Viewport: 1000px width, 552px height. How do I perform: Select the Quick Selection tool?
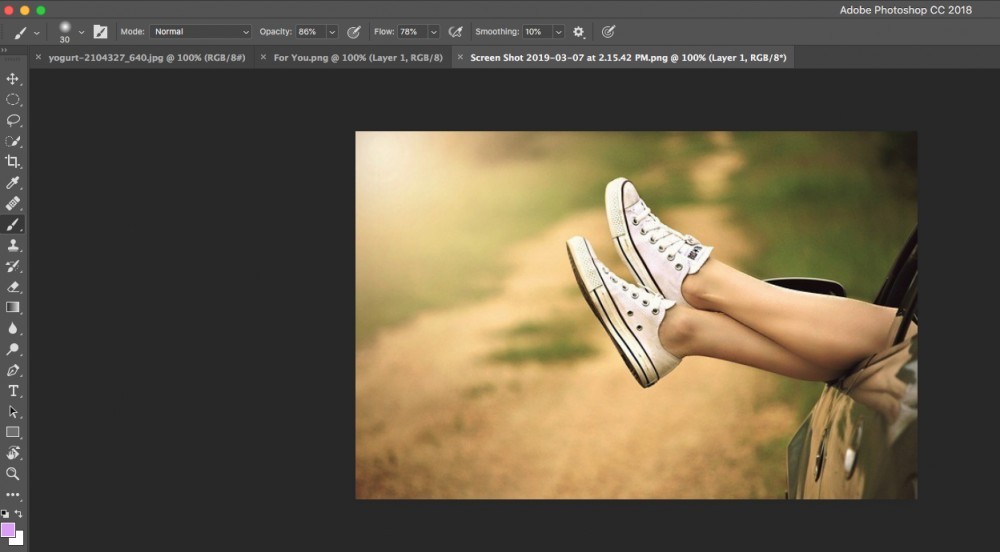click(13, 142)
